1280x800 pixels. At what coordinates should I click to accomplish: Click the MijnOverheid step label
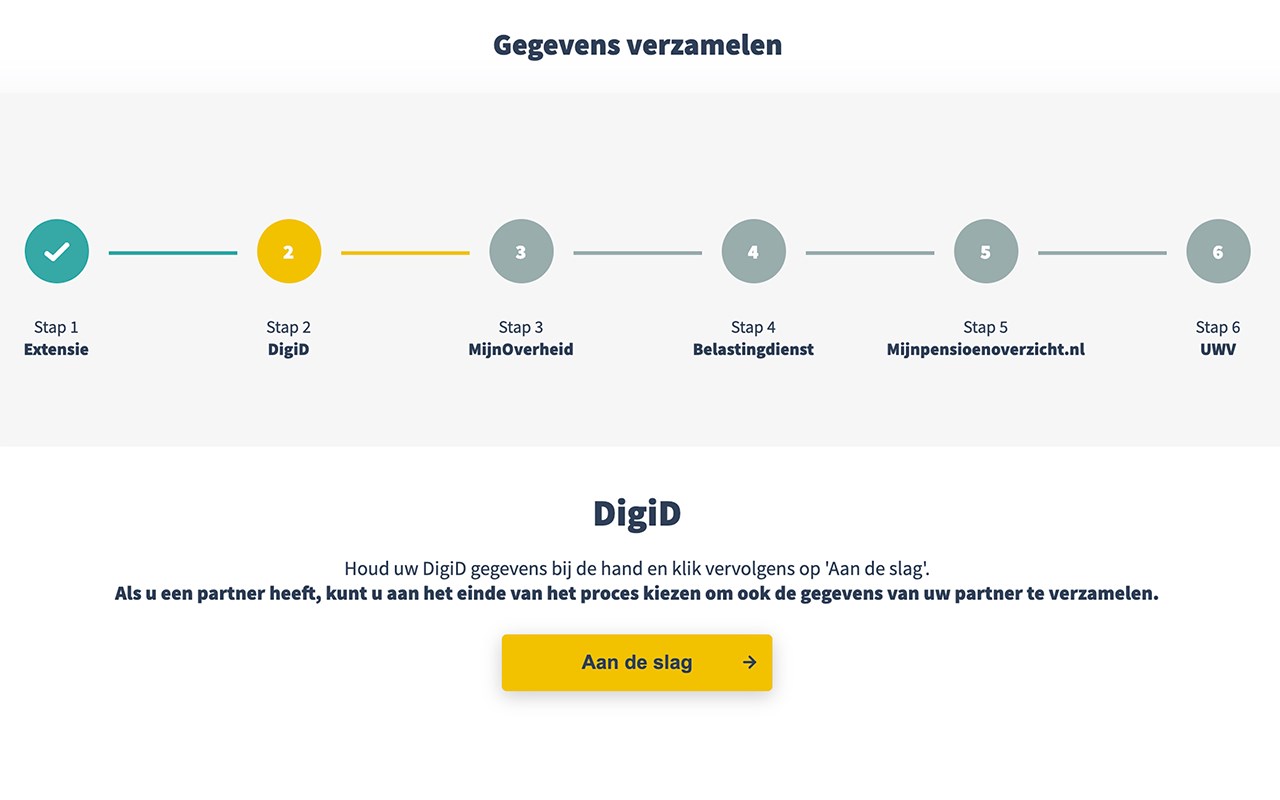tap(521, 350)
